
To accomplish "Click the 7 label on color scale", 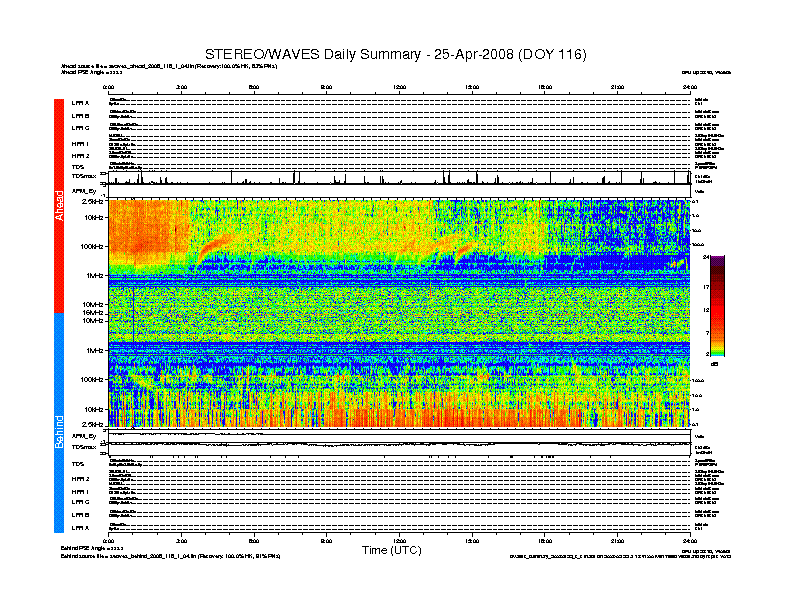I will [707, 333].
